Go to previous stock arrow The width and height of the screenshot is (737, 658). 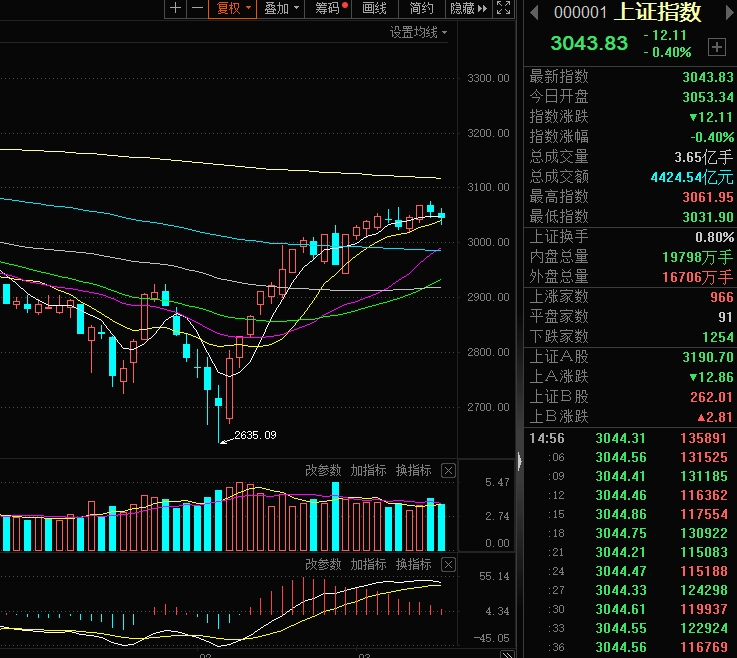tap(534, 12)
